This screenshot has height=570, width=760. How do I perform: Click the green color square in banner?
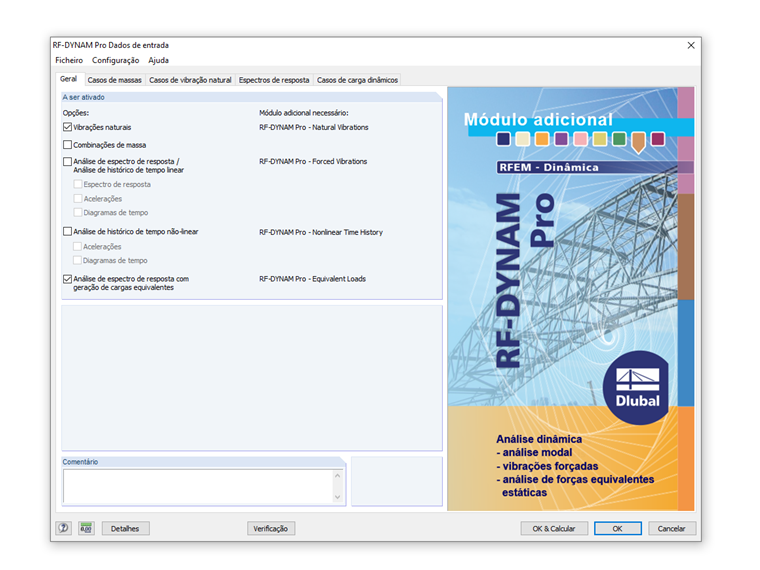(x=619, y=139)
